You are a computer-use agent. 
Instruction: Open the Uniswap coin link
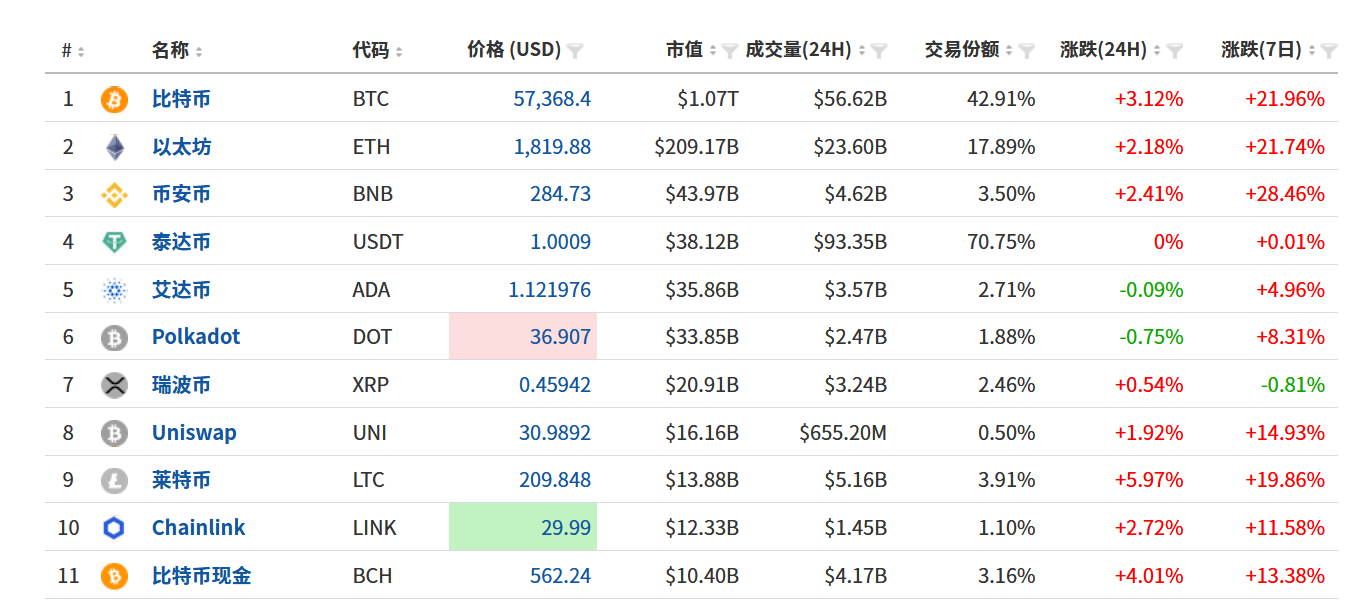pyautogui.click(x=194, y=433)
